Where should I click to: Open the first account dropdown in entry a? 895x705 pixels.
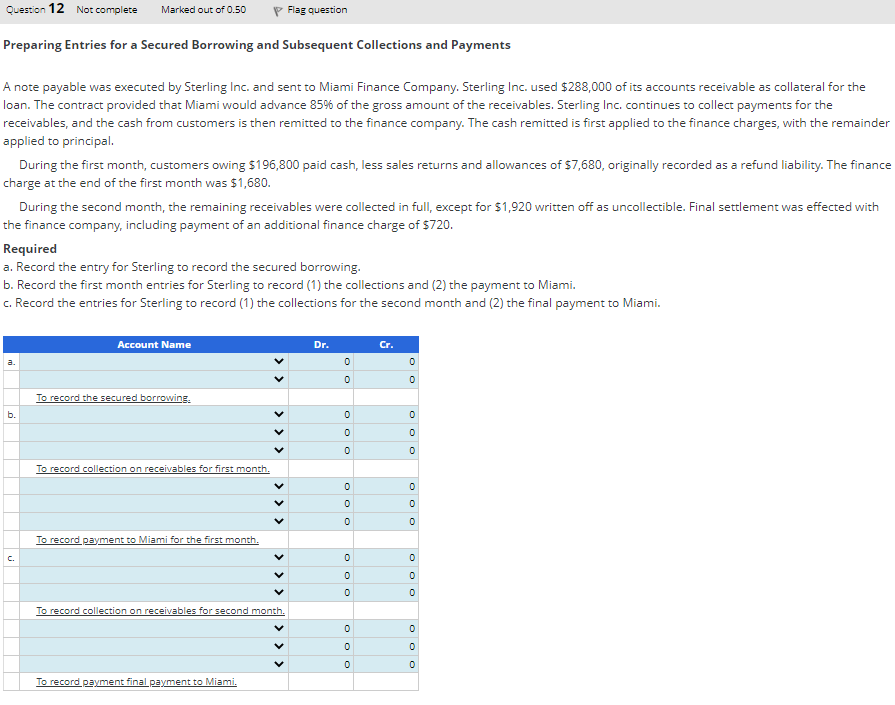pos(279,362)
